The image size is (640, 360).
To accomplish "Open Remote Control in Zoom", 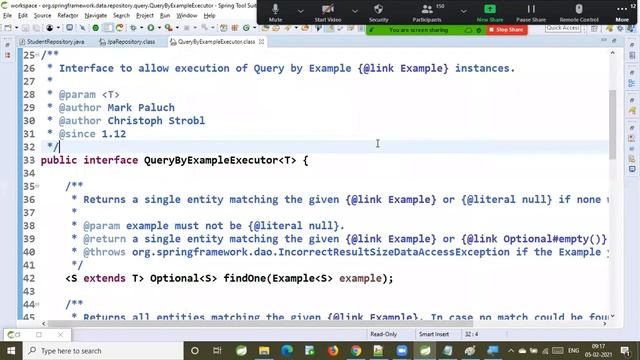I will [x=579, y=12].
